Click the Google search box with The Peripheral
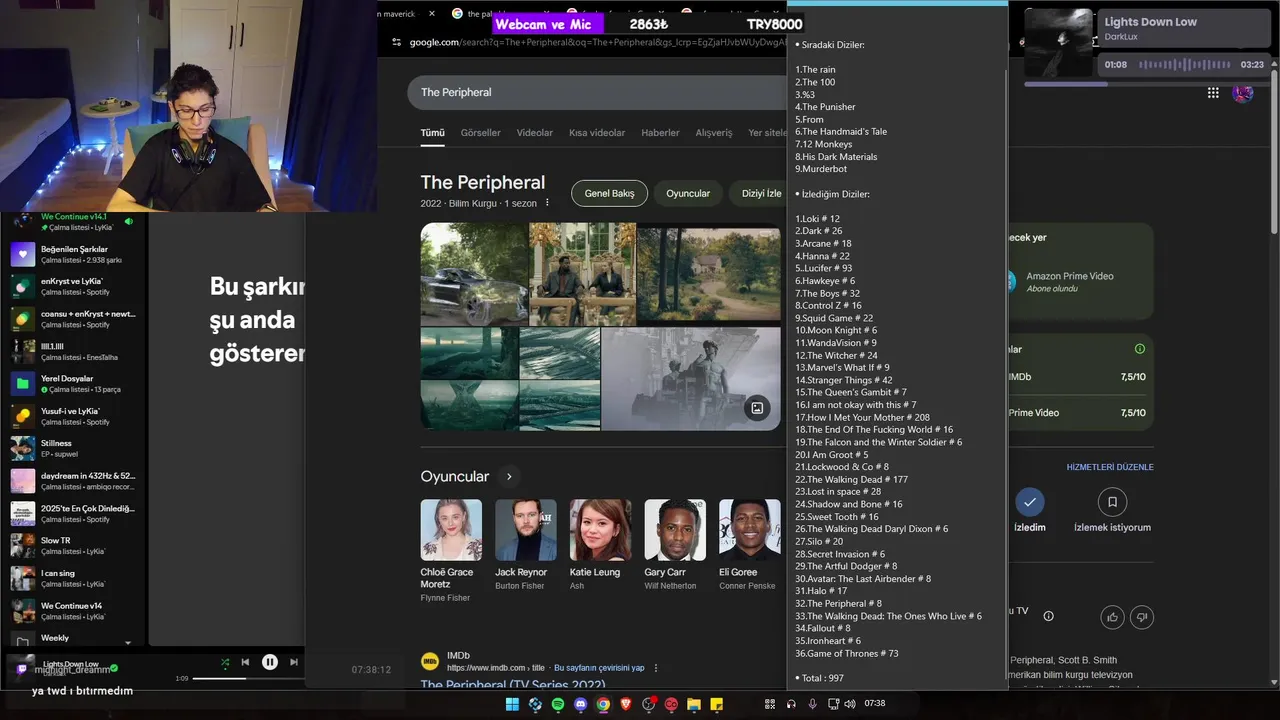Viewport: 1280px width, 720px height. coord(597,92)
